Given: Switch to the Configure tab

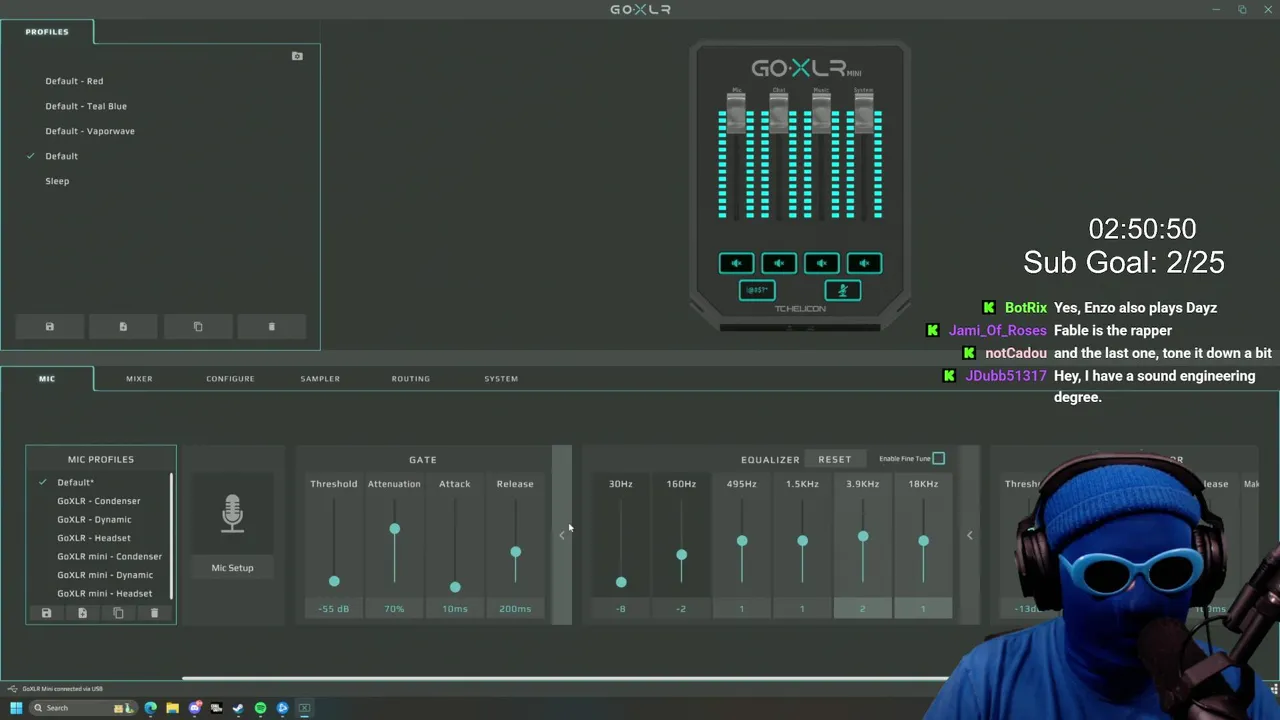Looking at the screenshot, I should tap(230, 379).
